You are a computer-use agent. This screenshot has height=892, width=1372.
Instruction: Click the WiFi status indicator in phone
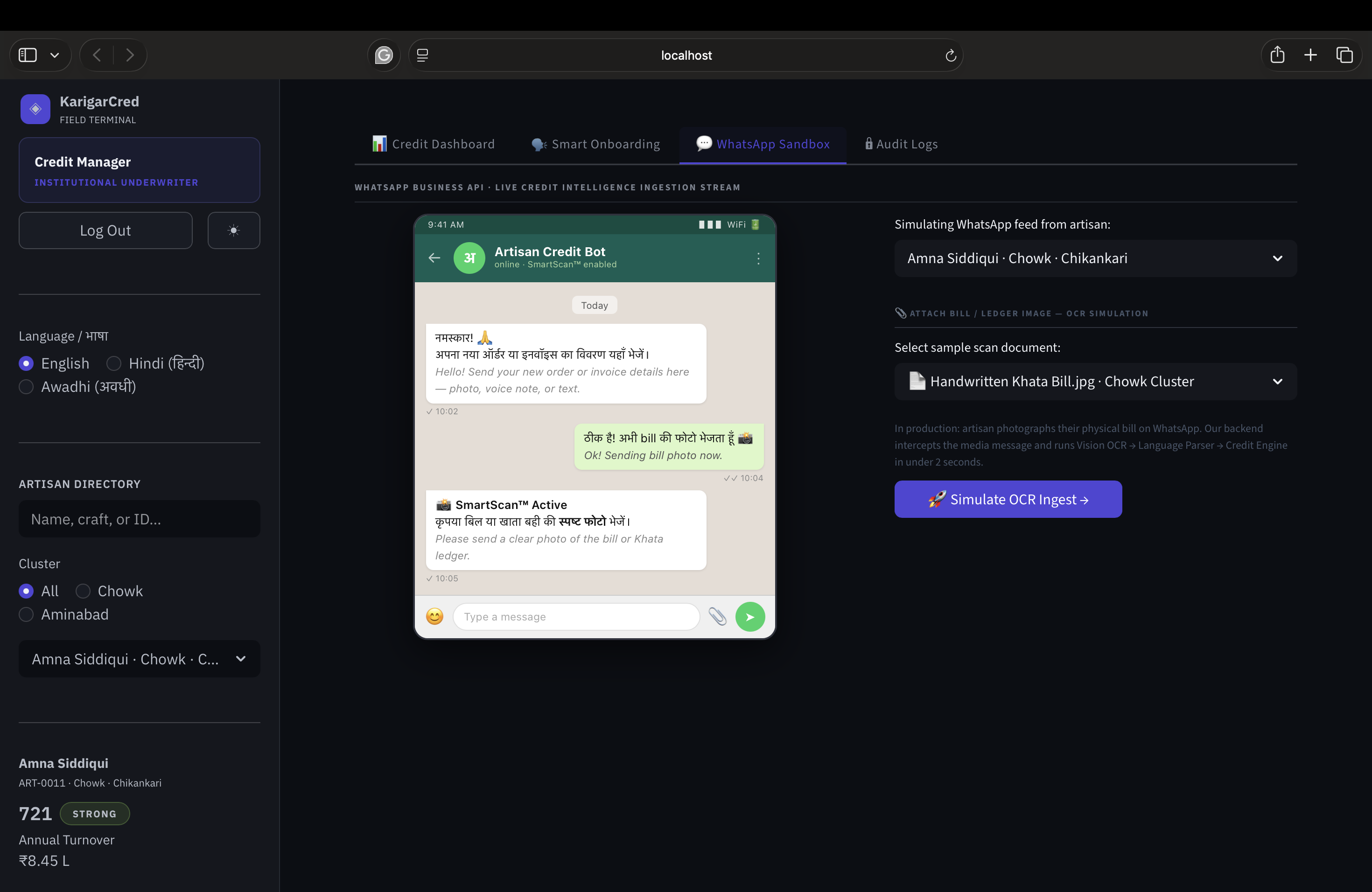coord(736,225)
